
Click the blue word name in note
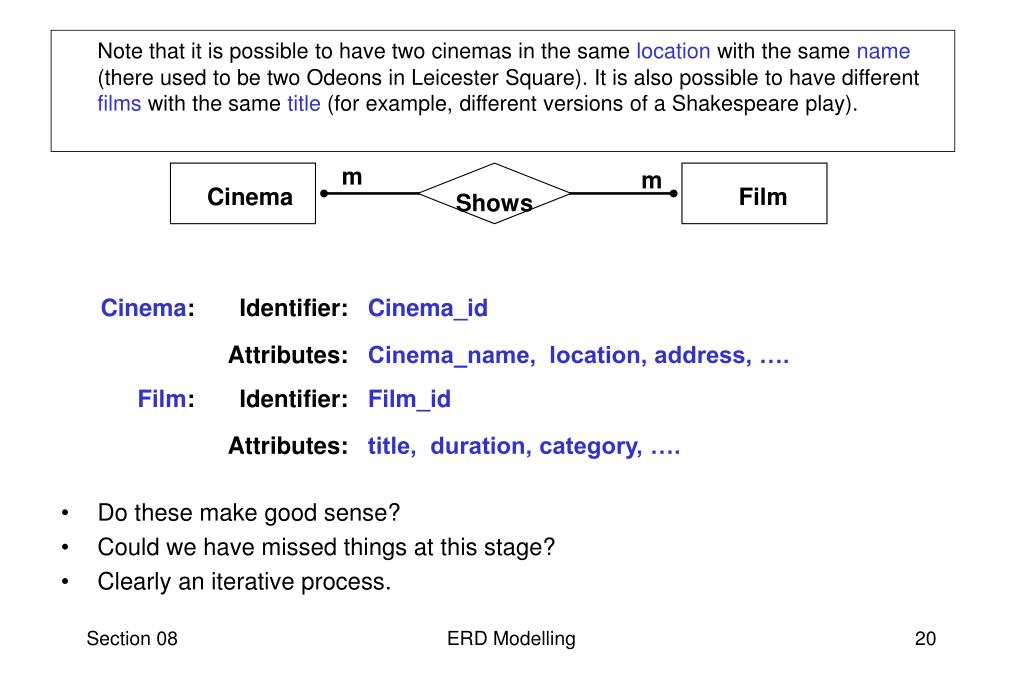coord(883,51)
